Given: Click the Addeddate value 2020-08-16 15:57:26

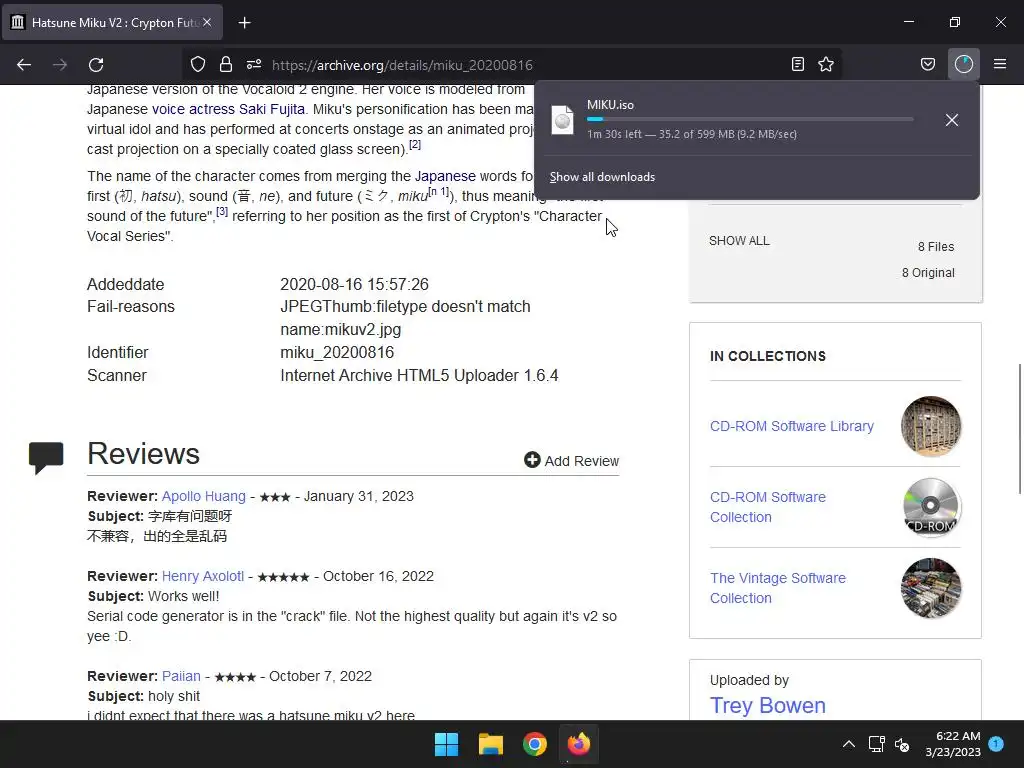Looking at the screenshot, I should (x=355, y=285).
